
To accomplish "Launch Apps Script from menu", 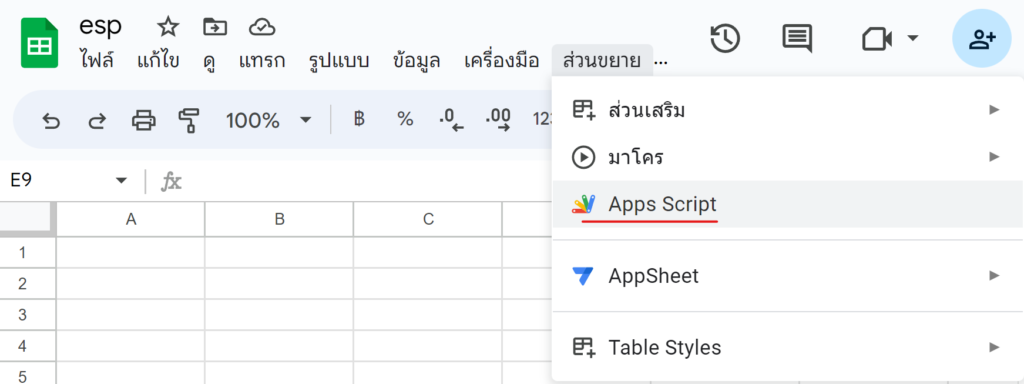I will point(787,204).
